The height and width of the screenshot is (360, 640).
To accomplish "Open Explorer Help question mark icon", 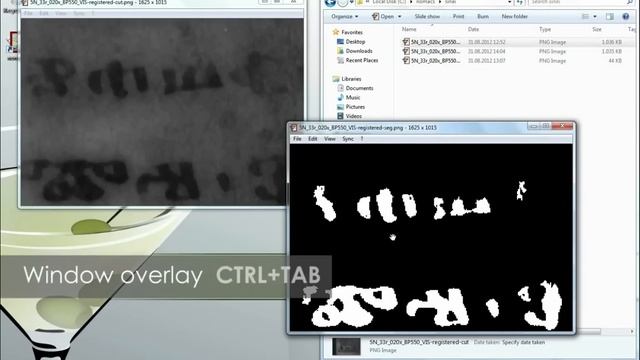I will pyautogui.click(x=626, y=16).
